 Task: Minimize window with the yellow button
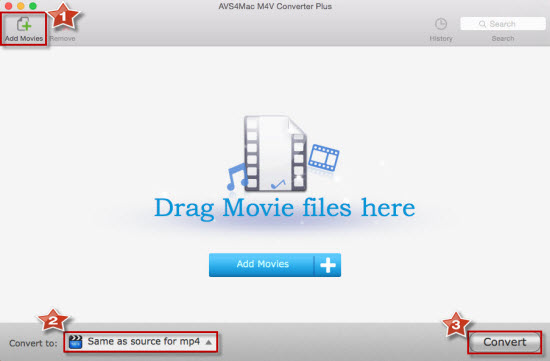21,6
